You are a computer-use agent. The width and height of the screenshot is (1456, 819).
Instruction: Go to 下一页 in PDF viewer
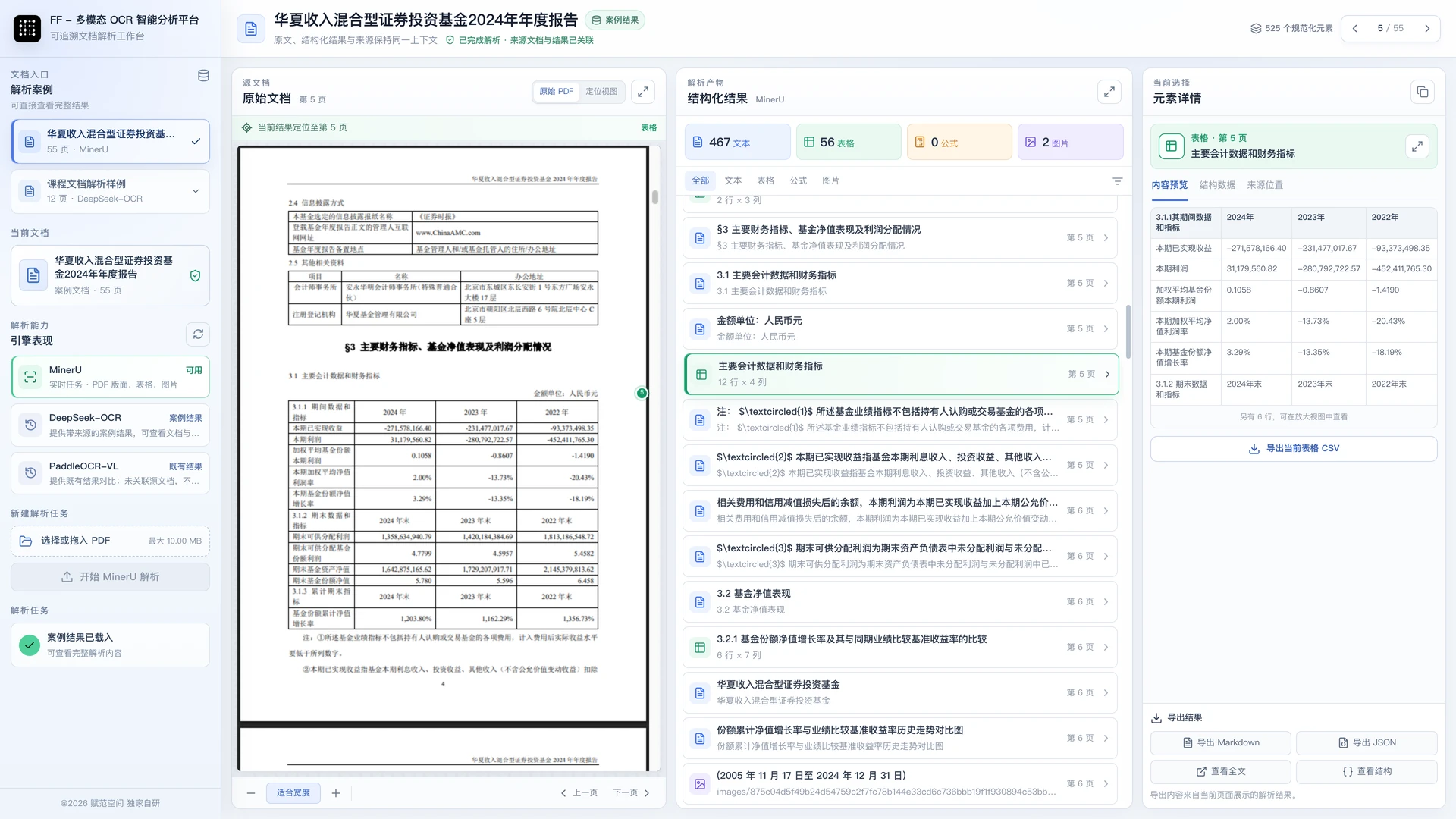point(632,793)
